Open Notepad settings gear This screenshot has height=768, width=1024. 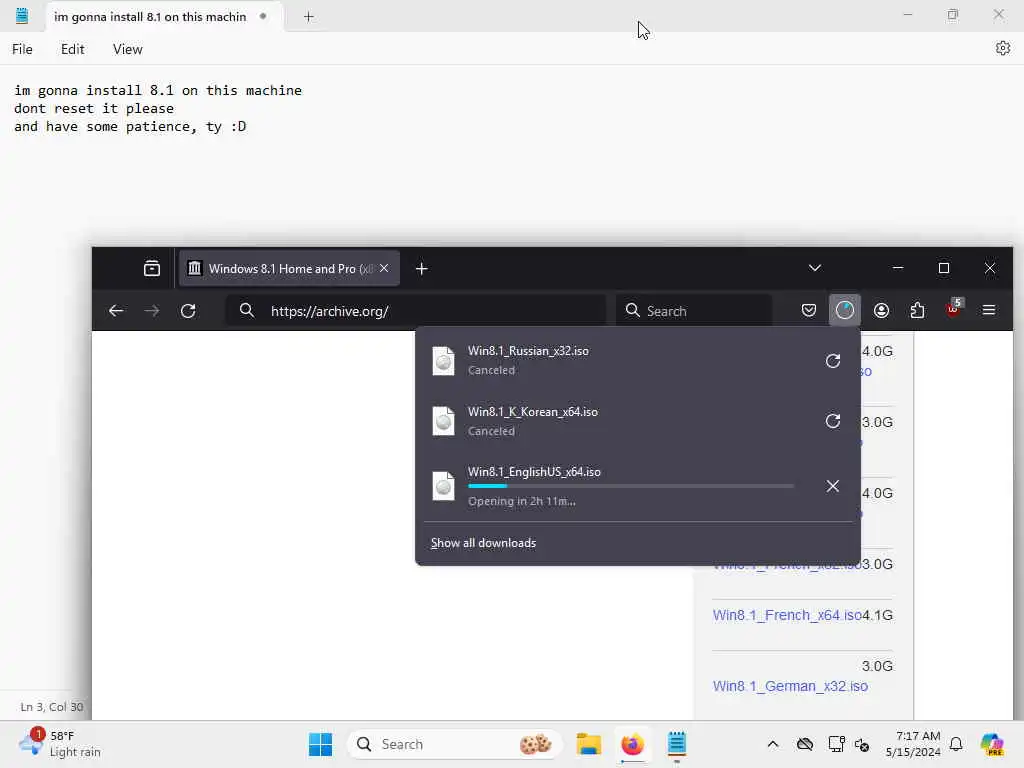1002,48
